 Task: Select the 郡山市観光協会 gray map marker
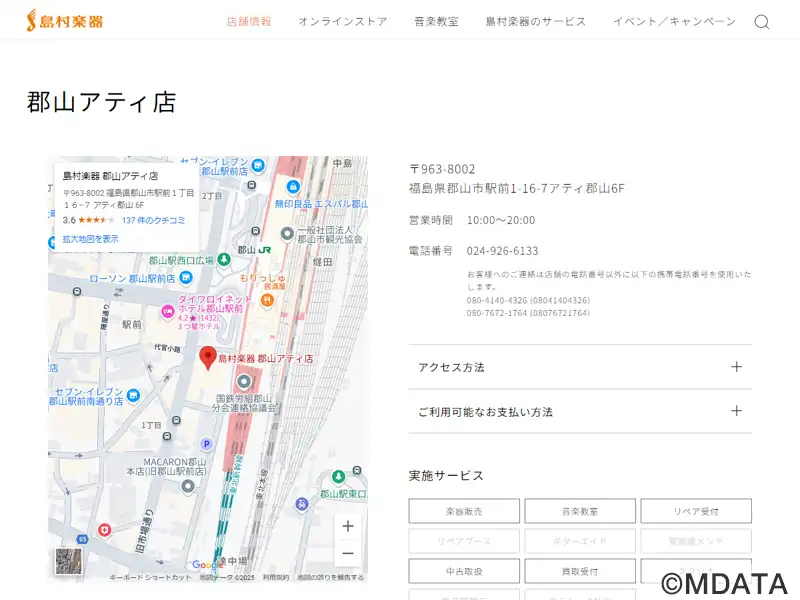tap(287, 234)
